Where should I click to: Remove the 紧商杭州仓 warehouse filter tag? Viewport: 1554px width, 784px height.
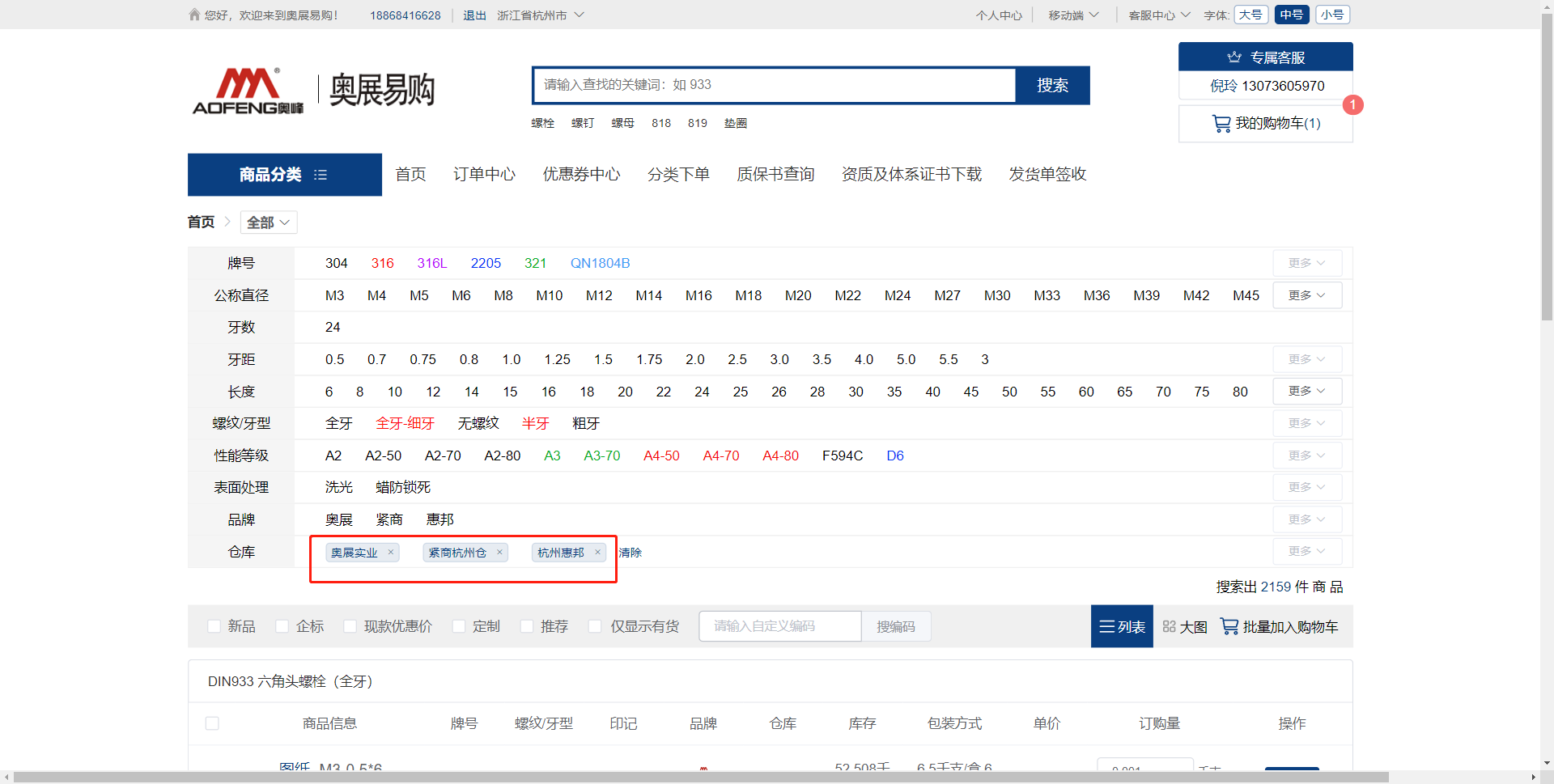pyautogui.click(x=499, y=552)
